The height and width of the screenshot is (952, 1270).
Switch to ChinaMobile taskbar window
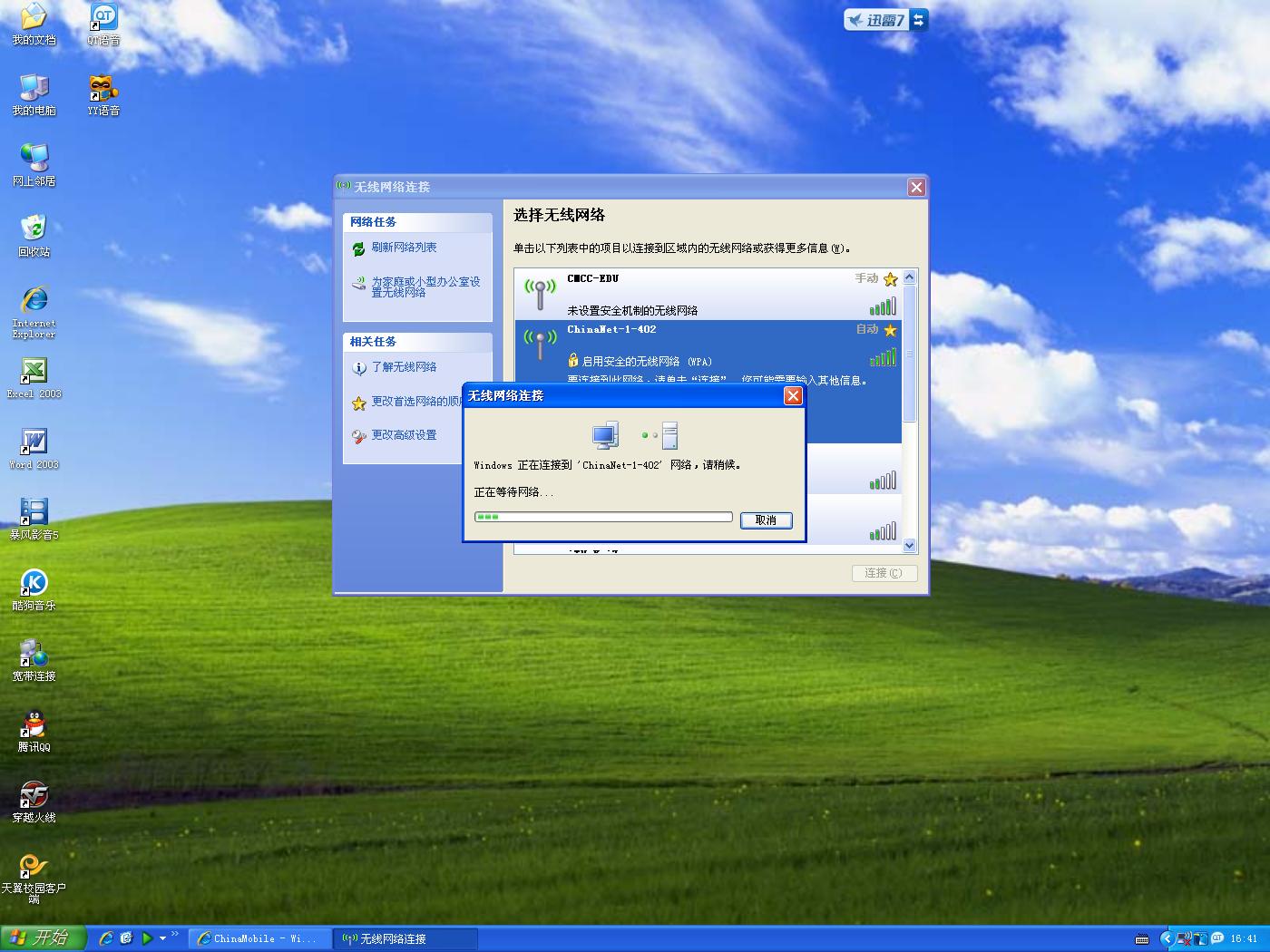[x=259, y=938]
